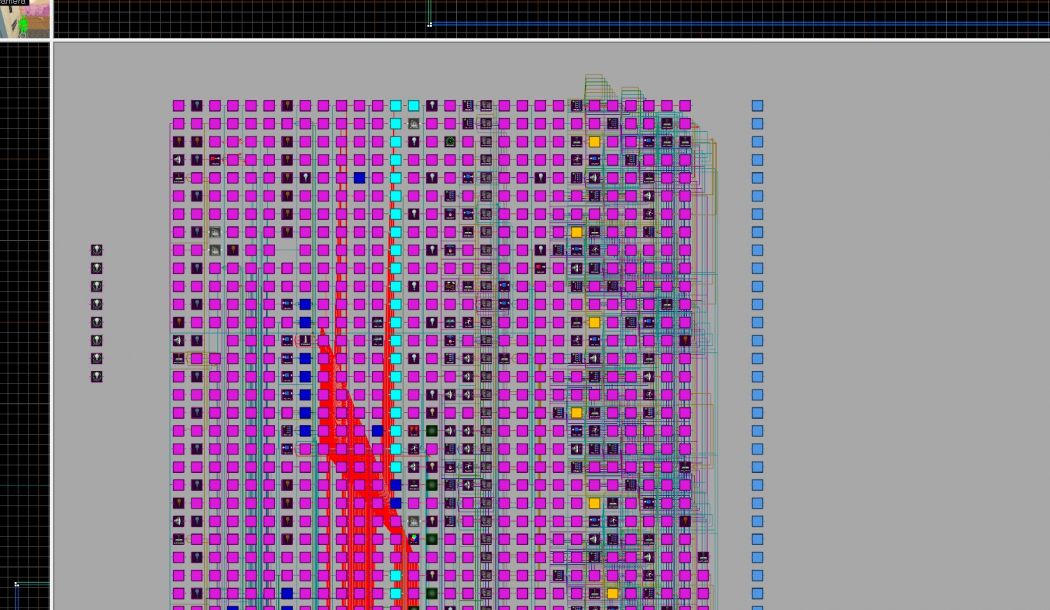Select top icon in isolated left column
Viewport: 1050px width, 610px height.
coord(96,250)
